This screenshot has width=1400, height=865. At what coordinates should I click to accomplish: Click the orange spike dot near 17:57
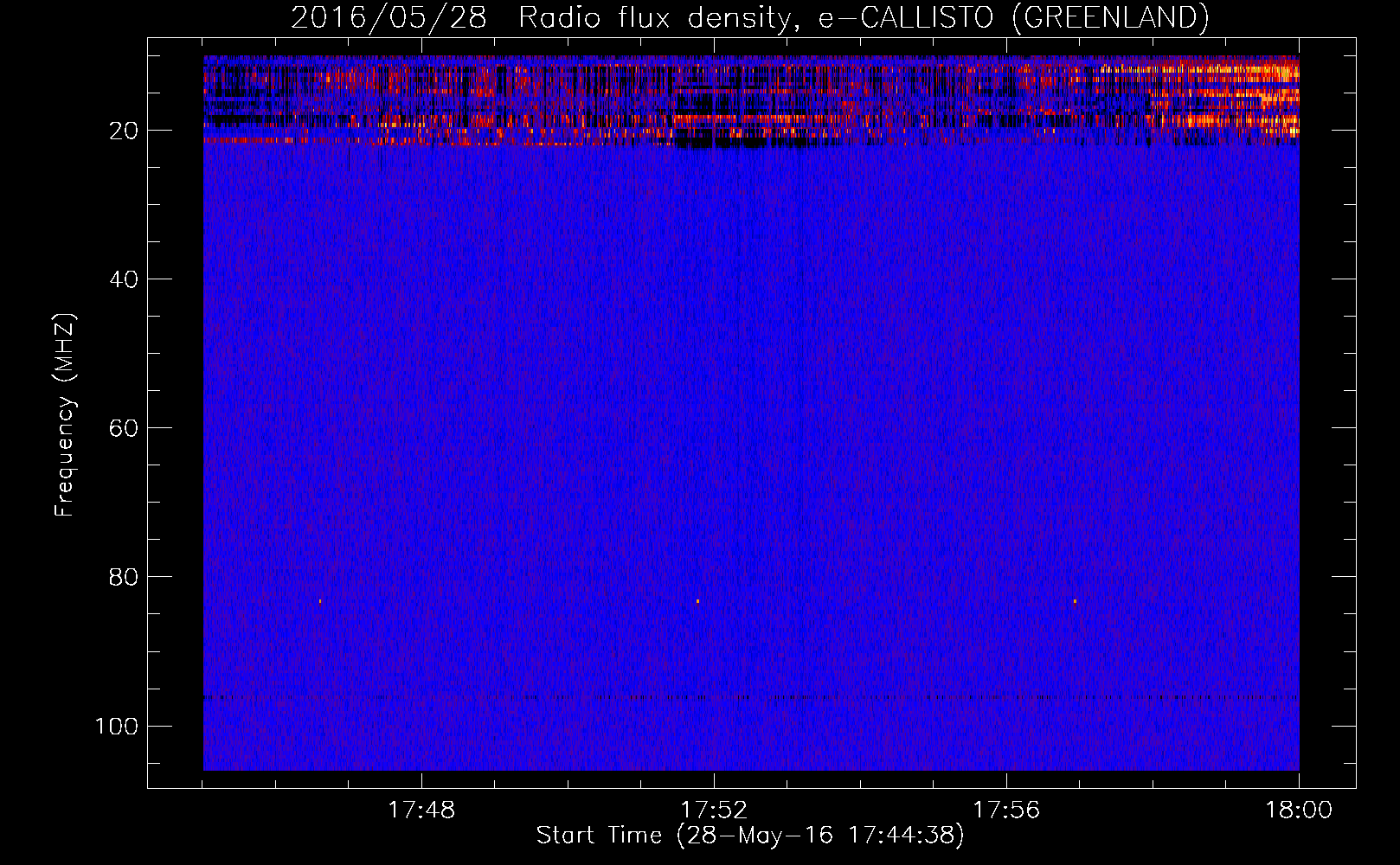tap(1075, 600)
